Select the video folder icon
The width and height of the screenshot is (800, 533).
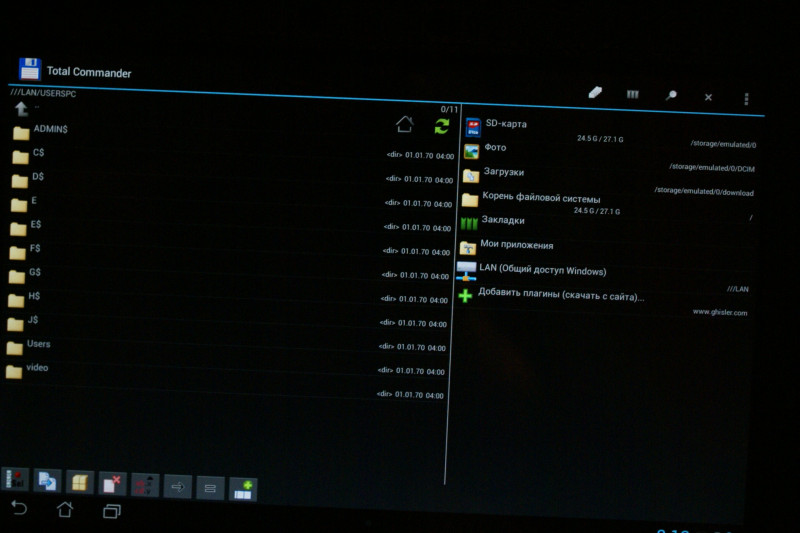14,372
